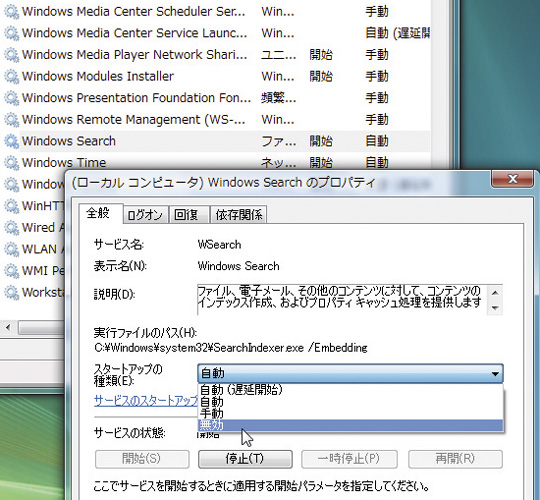Select Windows Modules Installer service name
Image resolution: width=540 pixels, height=500 pixels.
(98, 76)
